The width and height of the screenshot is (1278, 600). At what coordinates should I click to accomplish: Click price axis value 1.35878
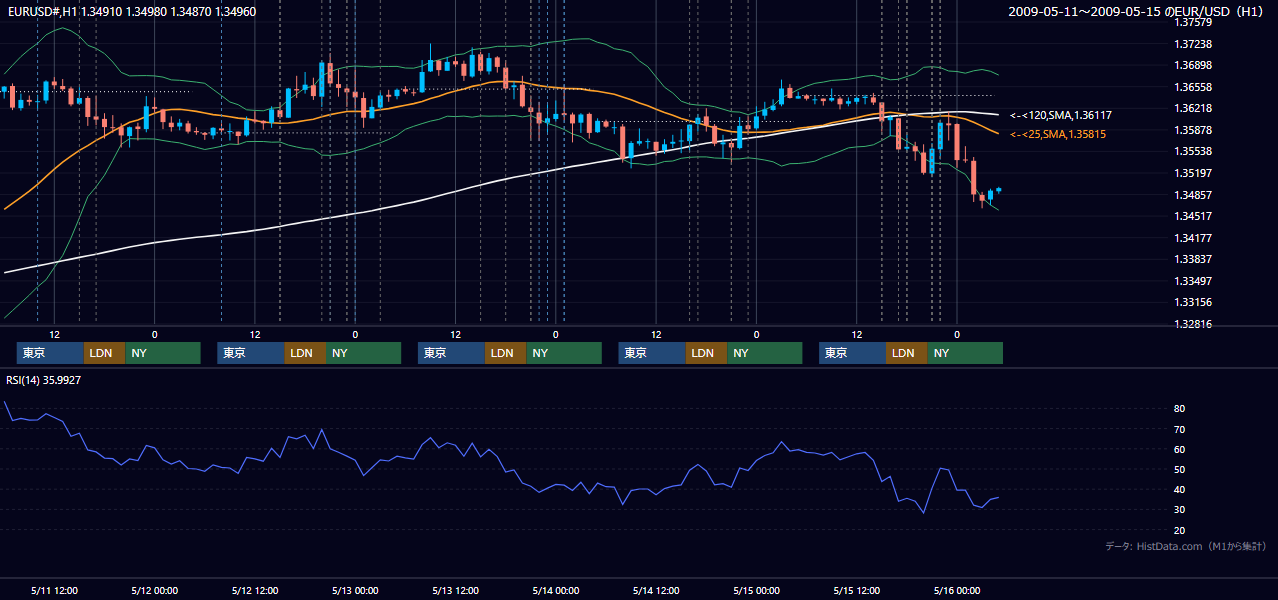pyautogui.click(x=1192, y=131)
